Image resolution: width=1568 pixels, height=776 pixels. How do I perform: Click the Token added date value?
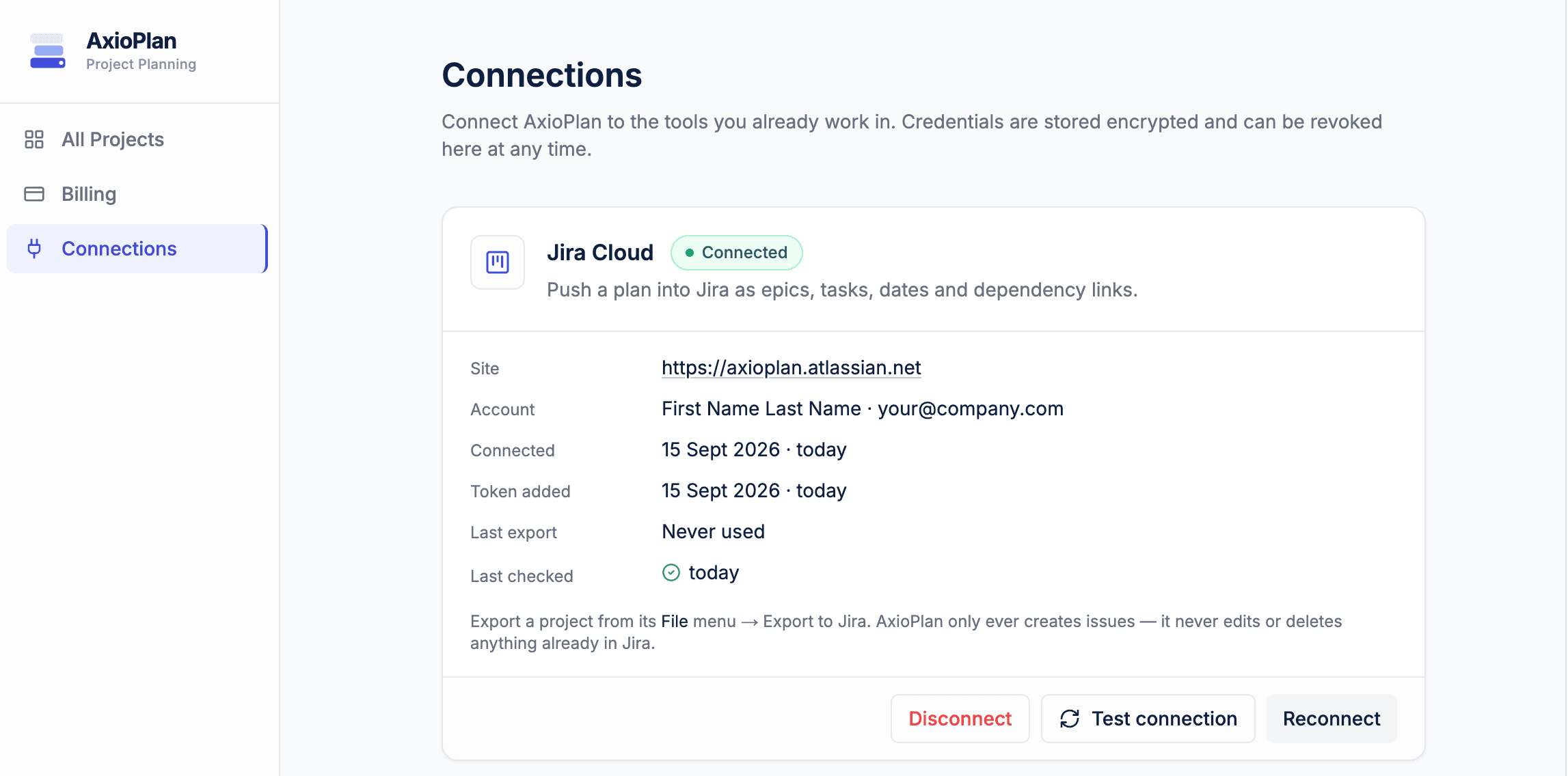[x=754, y=490]
